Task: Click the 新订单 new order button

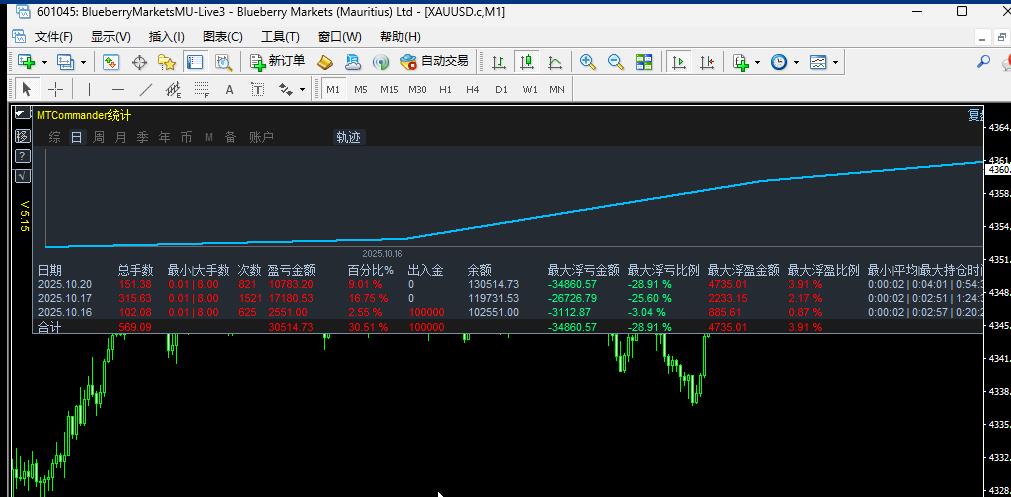Action: 277,62
